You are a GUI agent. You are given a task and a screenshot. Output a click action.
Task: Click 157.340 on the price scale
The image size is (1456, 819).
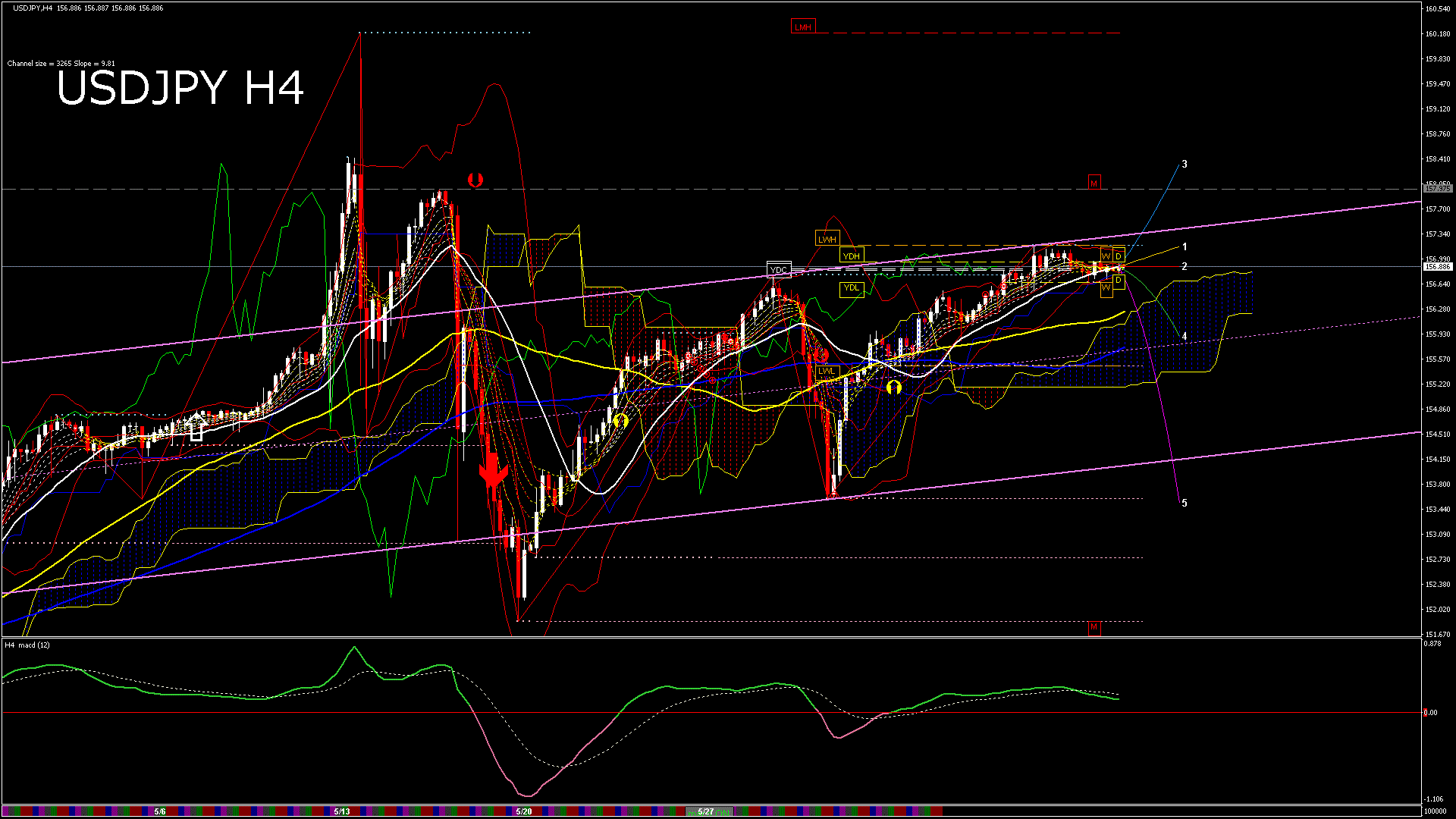pos(1438,234)
